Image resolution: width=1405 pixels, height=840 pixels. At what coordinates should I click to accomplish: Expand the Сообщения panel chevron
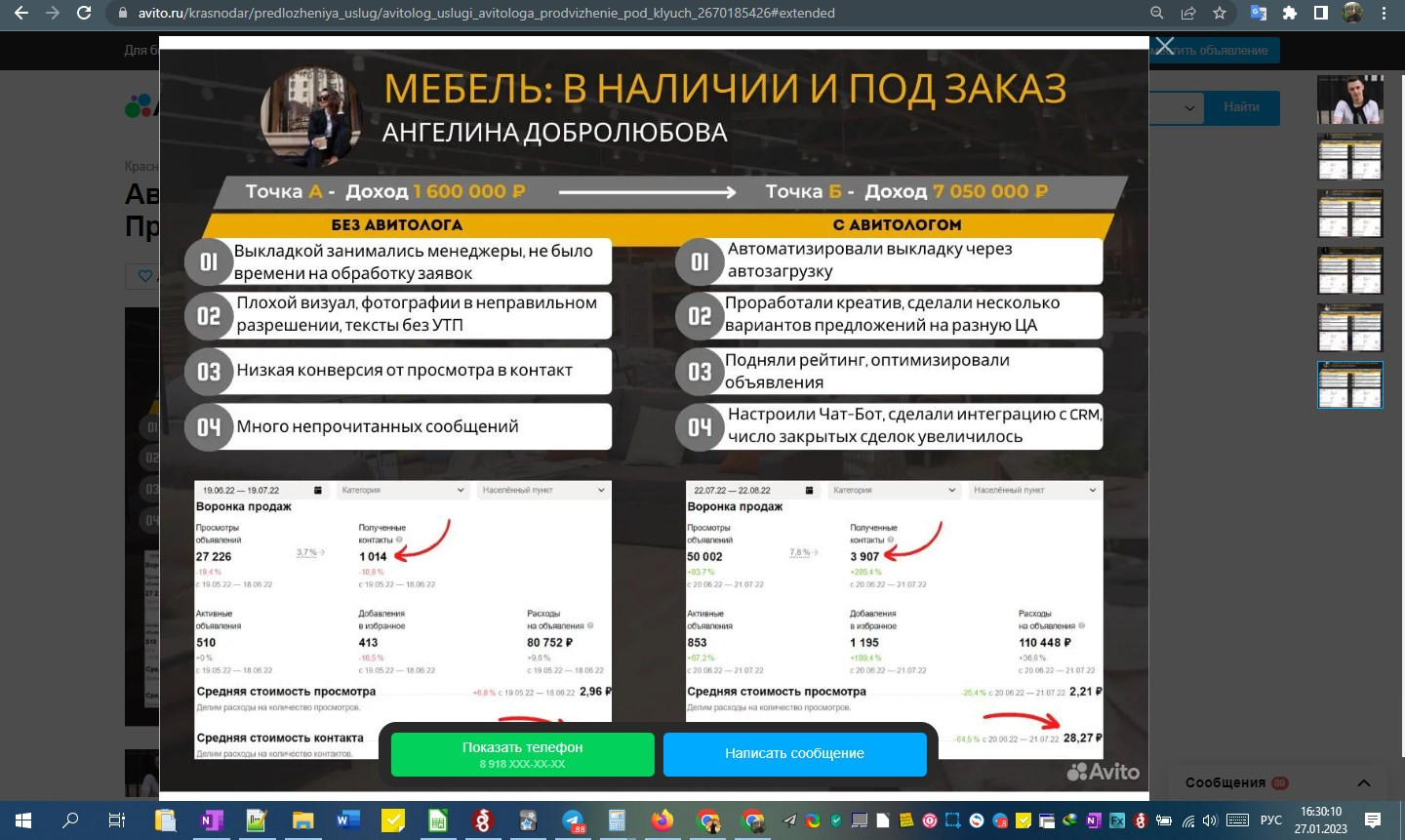(1364, 782)
